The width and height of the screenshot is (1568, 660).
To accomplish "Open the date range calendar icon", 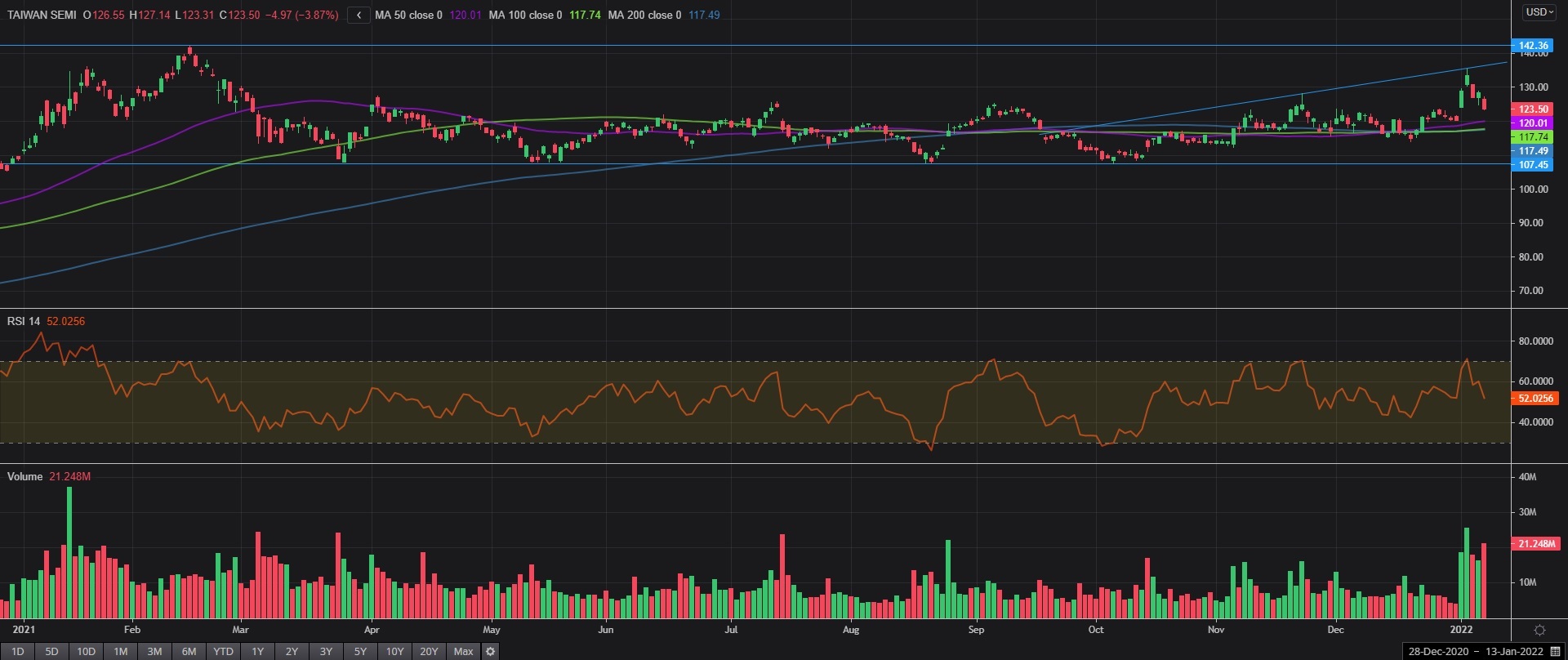I will [x=1555, y=651].
